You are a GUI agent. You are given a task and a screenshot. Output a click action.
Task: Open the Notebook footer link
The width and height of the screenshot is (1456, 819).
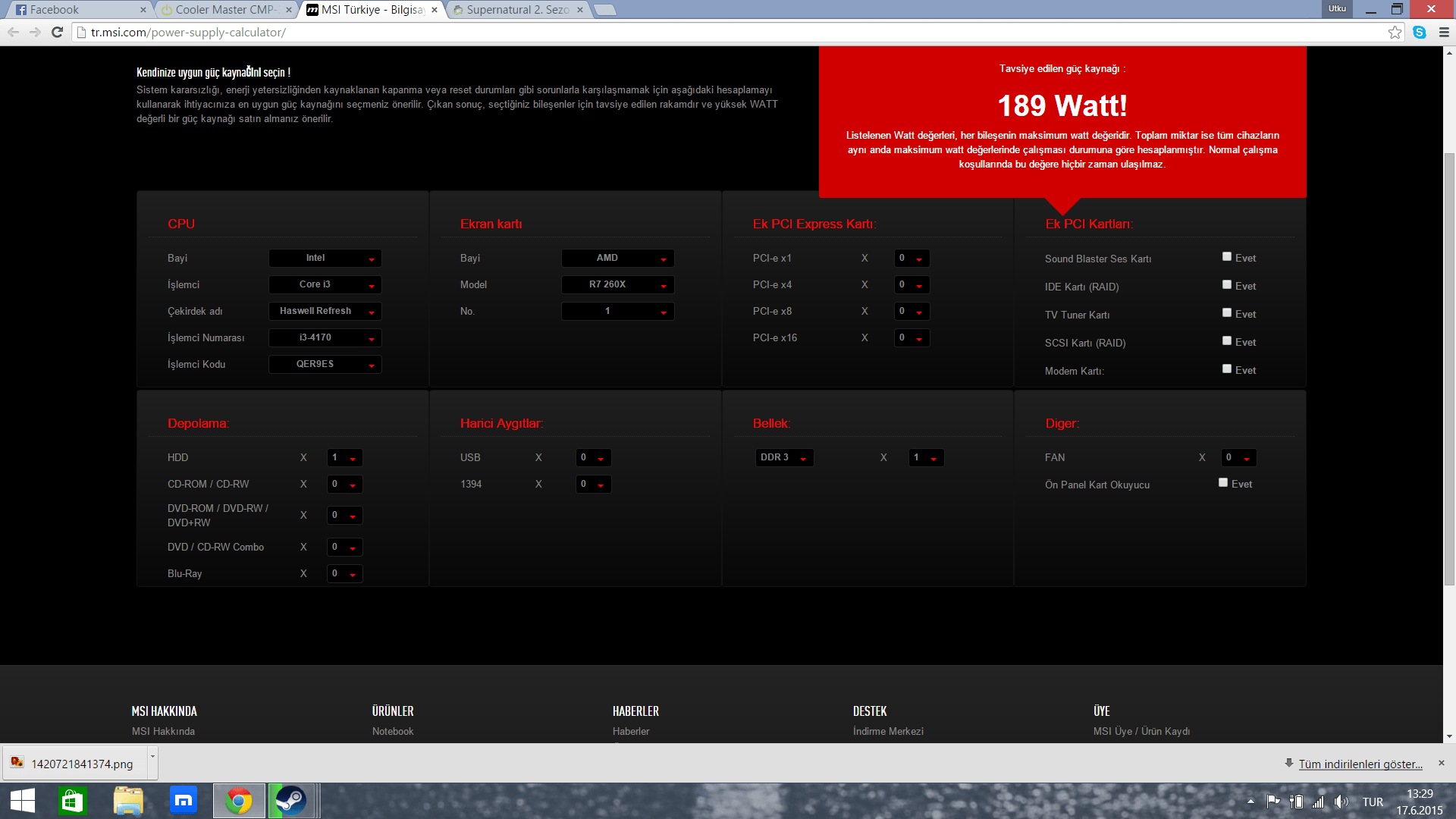(393, 731)
